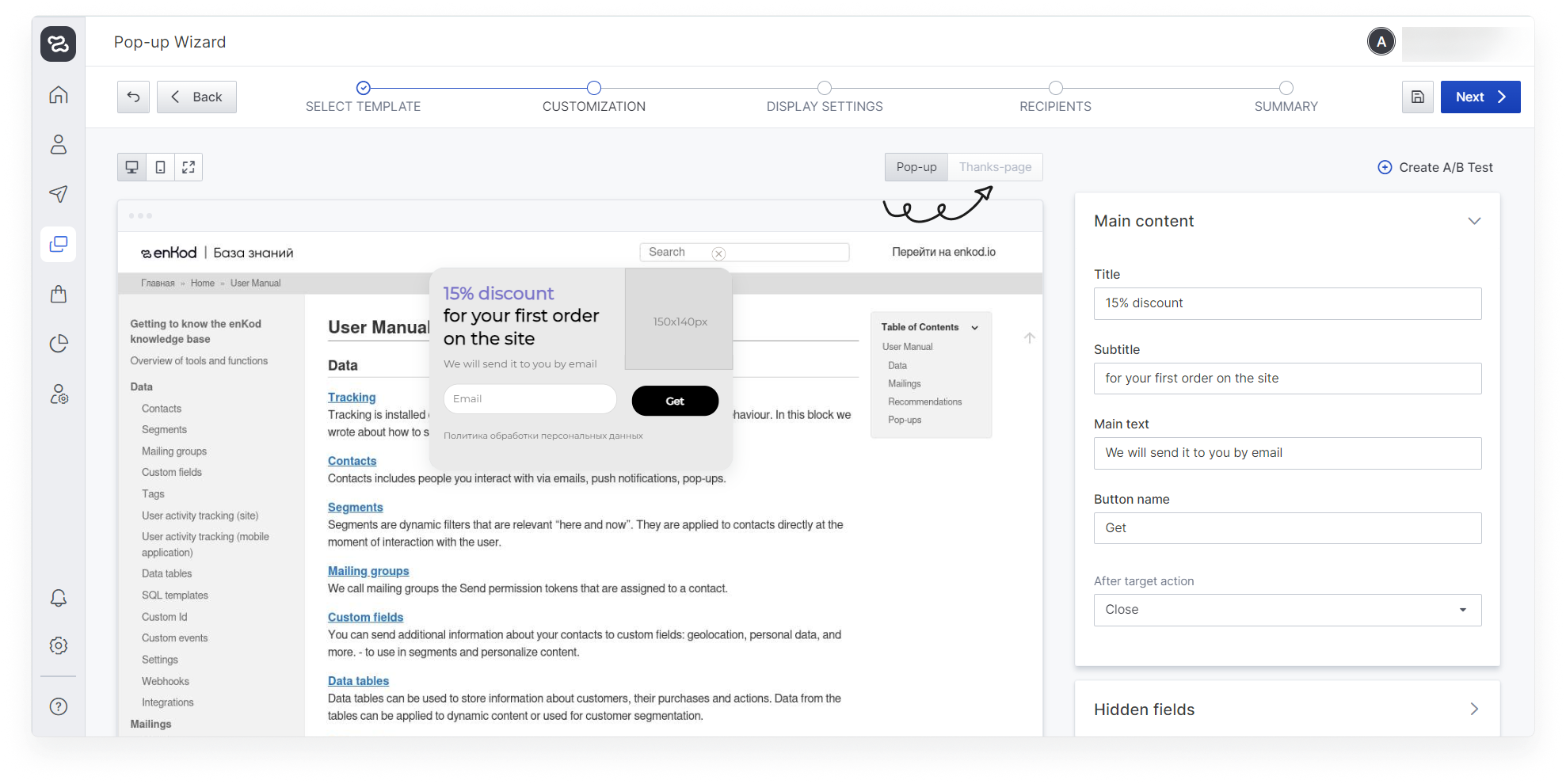
Task: Switch to mobile preview mode
Action: tap(160, 167)
